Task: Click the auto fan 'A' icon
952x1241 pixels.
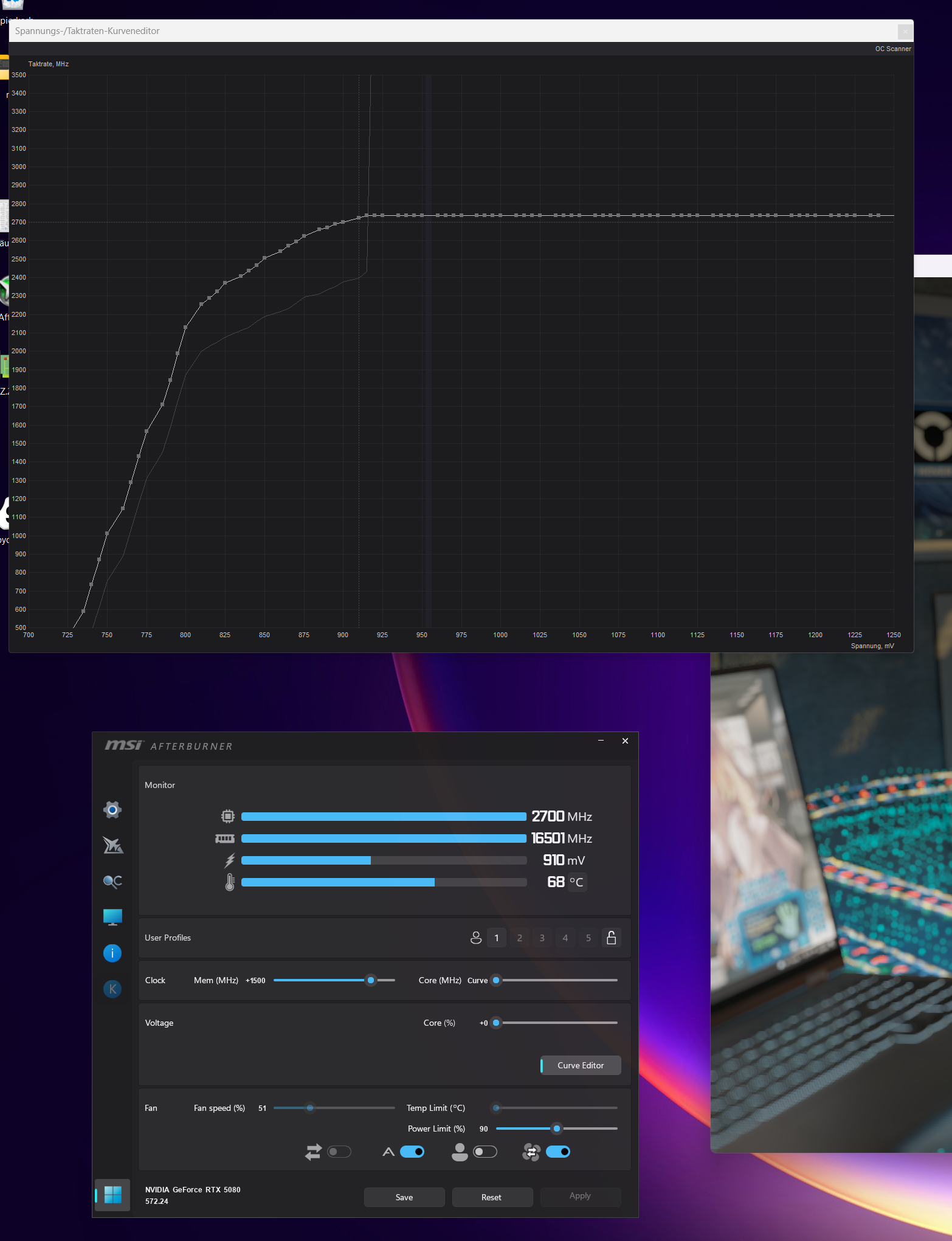Action: tap(388, 1152)
